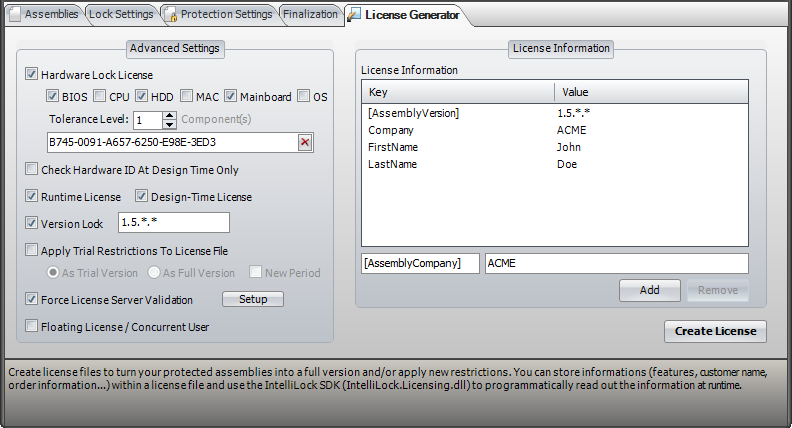Focus the ACME value input field
Image resolution: width=792 pixels, height=428 pixels.
point(615,263)
